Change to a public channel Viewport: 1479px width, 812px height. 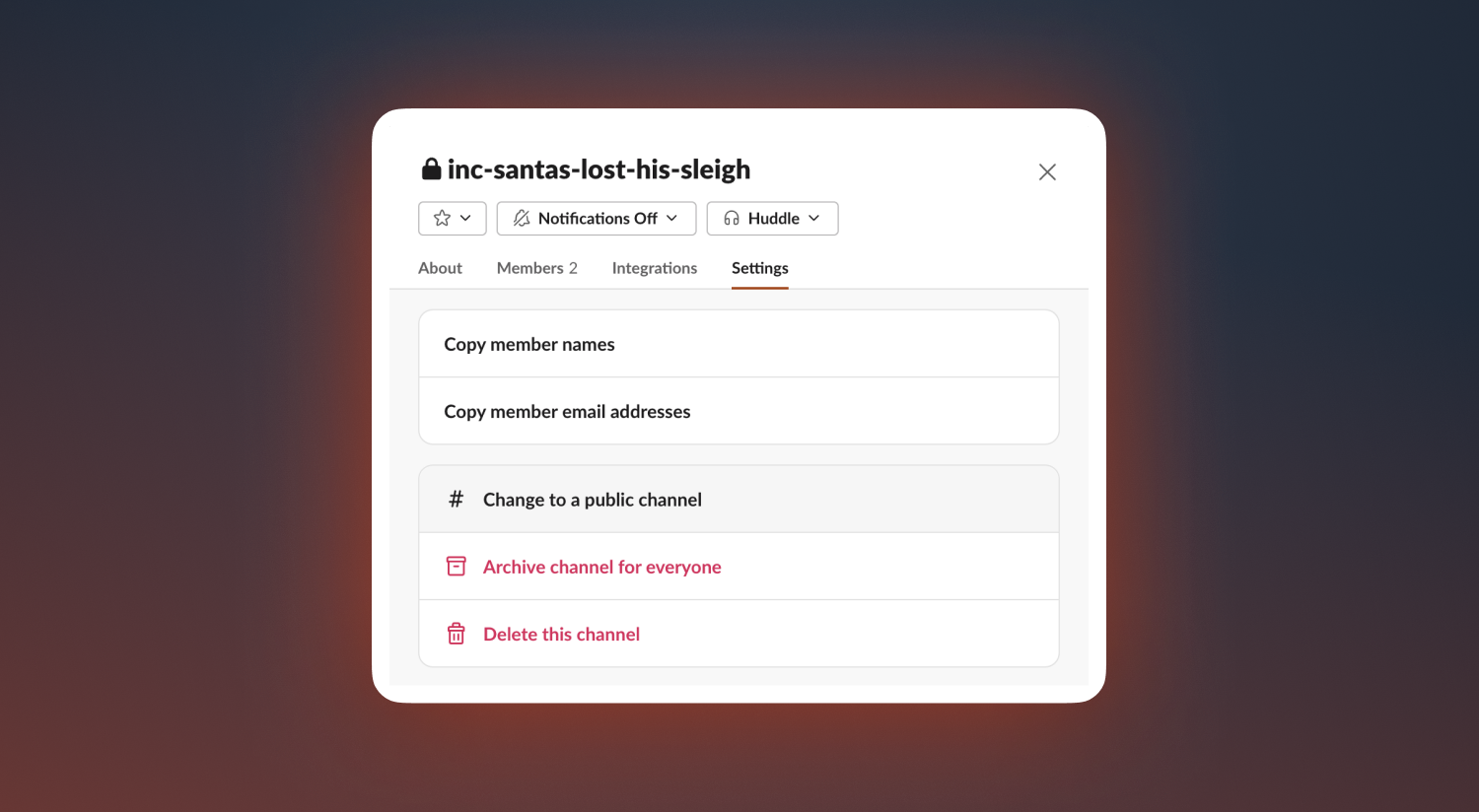739,500
